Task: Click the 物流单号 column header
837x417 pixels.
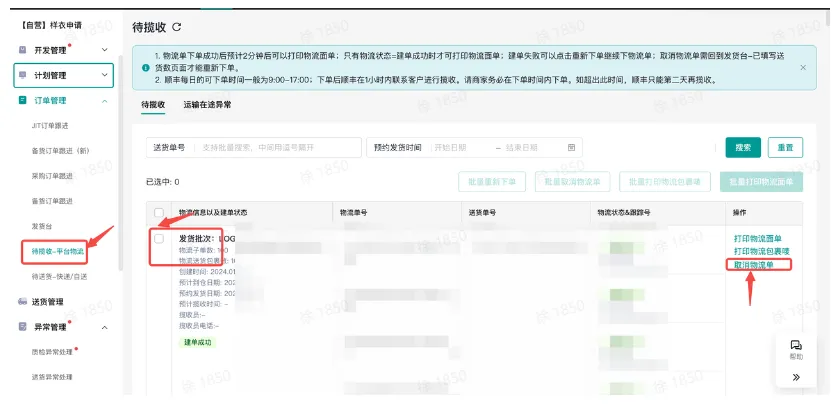Action: coord(353,213)
